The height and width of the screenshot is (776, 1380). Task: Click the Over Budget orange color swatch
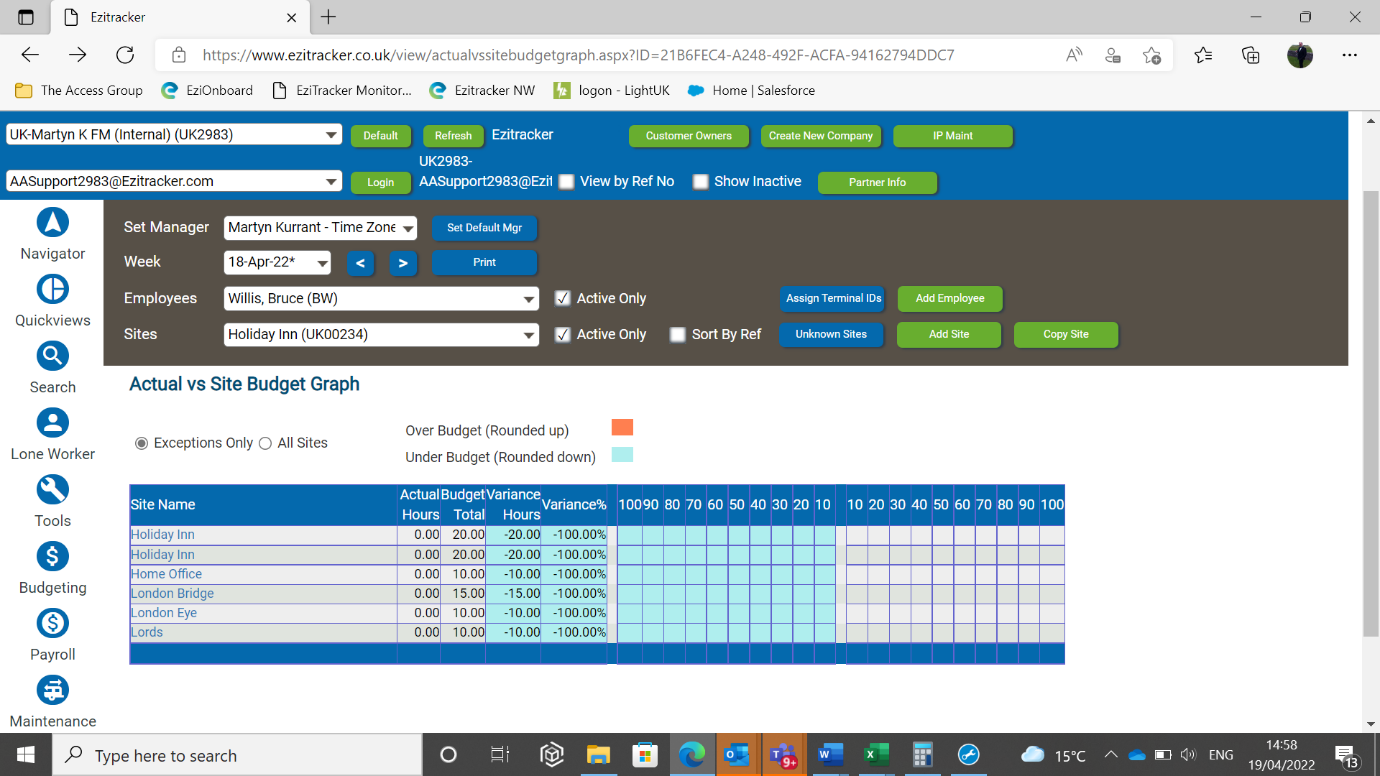coord(623,427)
